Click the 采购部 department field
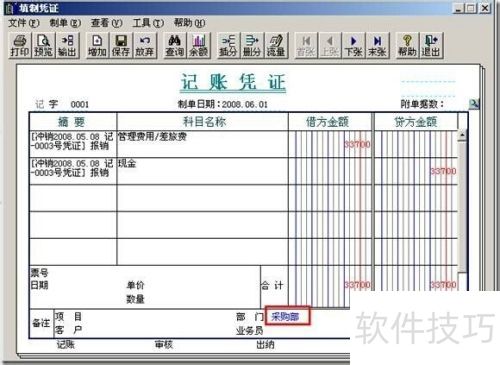500x365 pixels. point(287,316)
